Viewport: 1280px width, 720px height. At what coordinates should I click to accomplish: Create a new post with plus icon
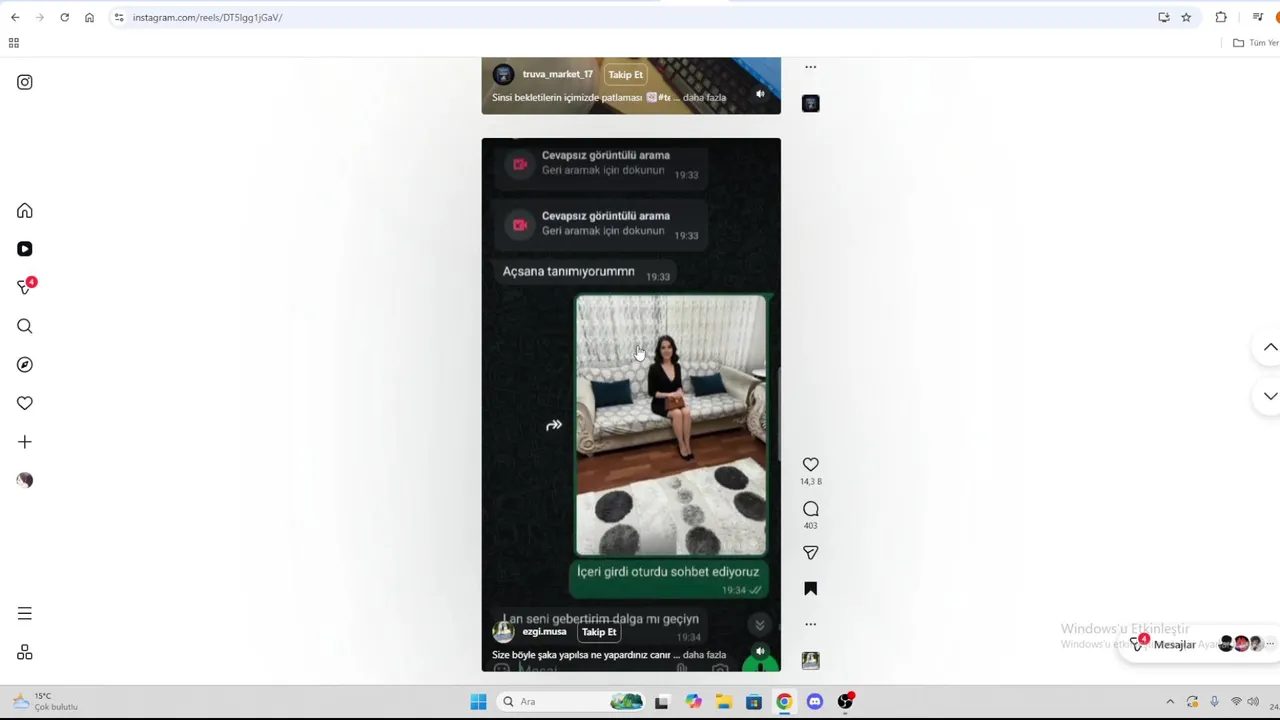tap(25, 442)
